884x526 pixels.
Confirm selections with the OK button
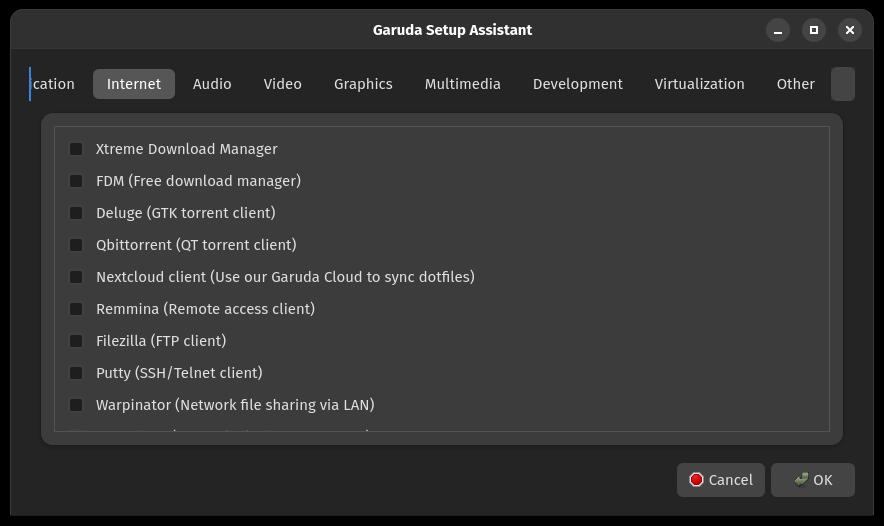(x=813, y=480)
